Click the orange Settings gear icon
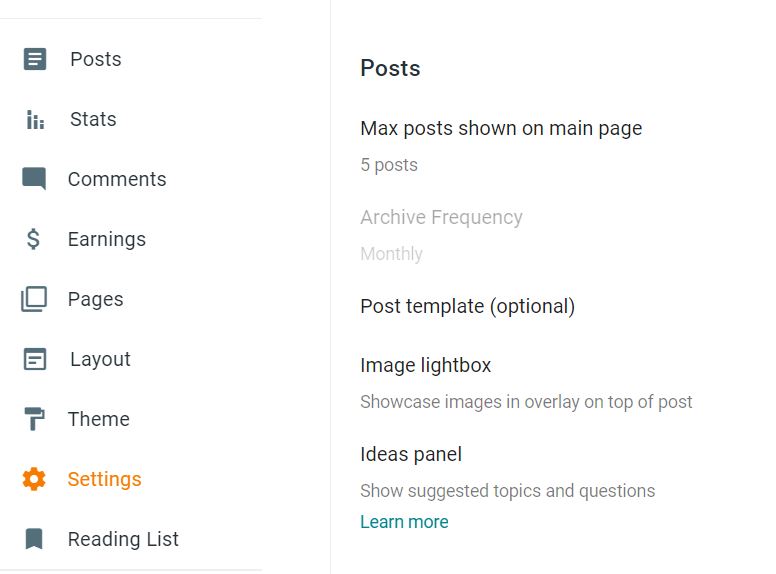The height and width of the screenshot is (574, 776). point(34,479)
